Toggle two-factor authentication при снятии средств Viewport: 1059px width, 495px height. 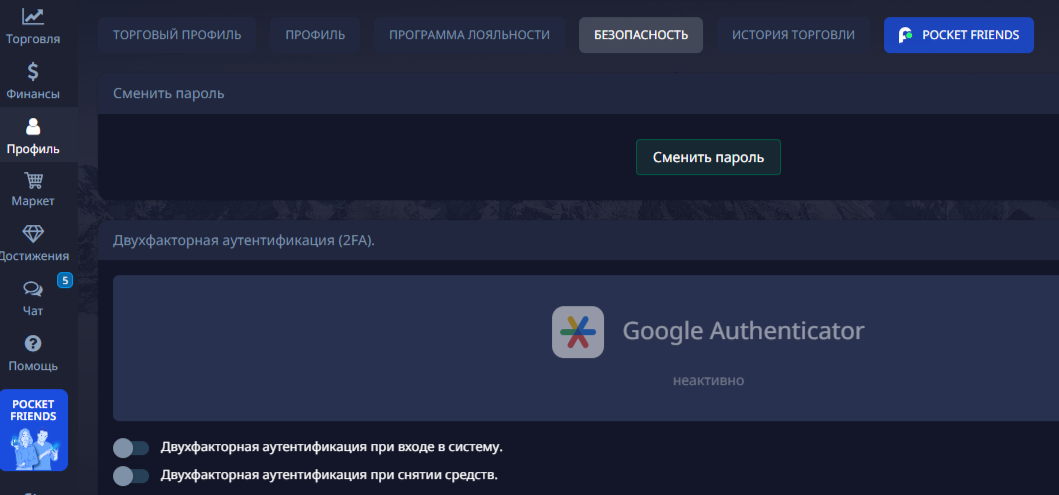point(131,475)
